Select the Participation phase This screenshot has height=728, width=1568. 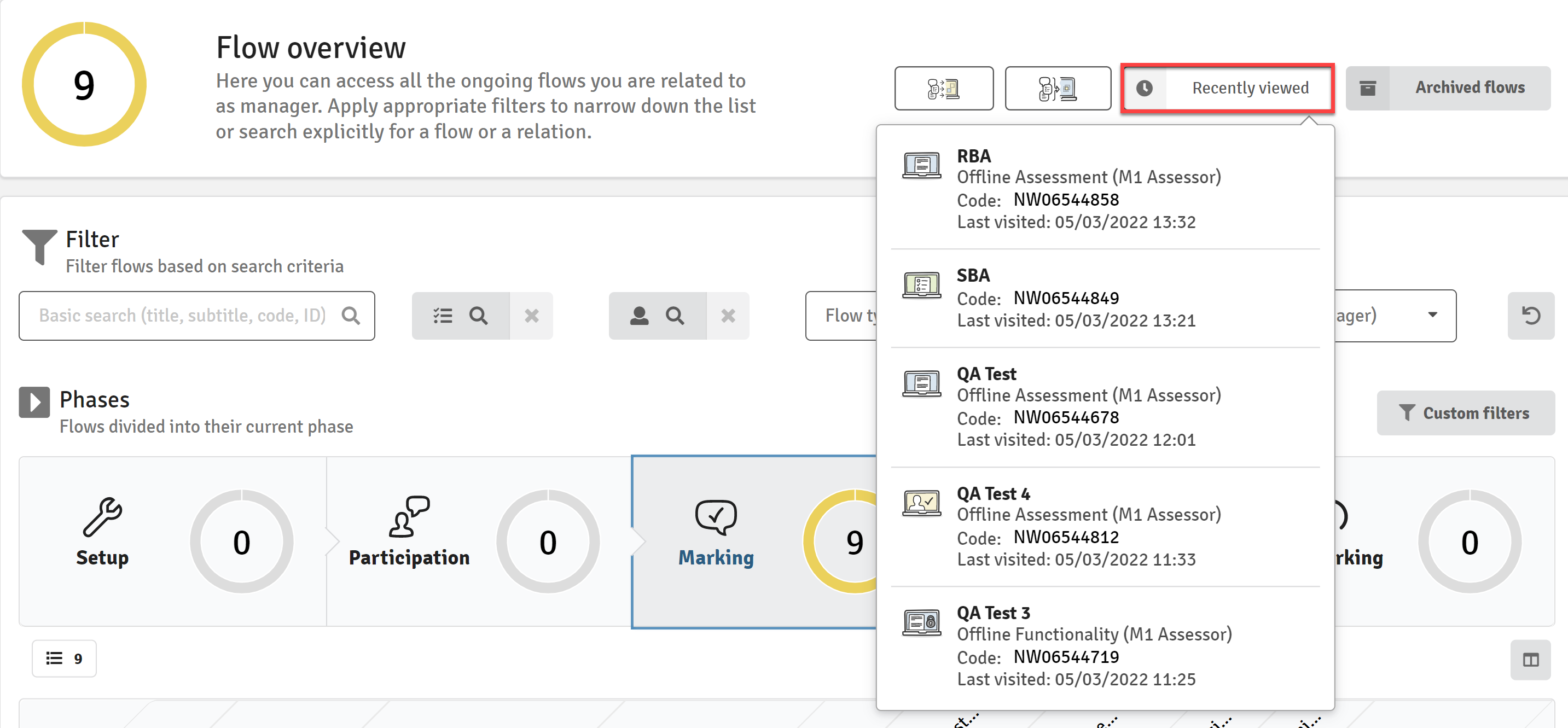tap(479, 541)
